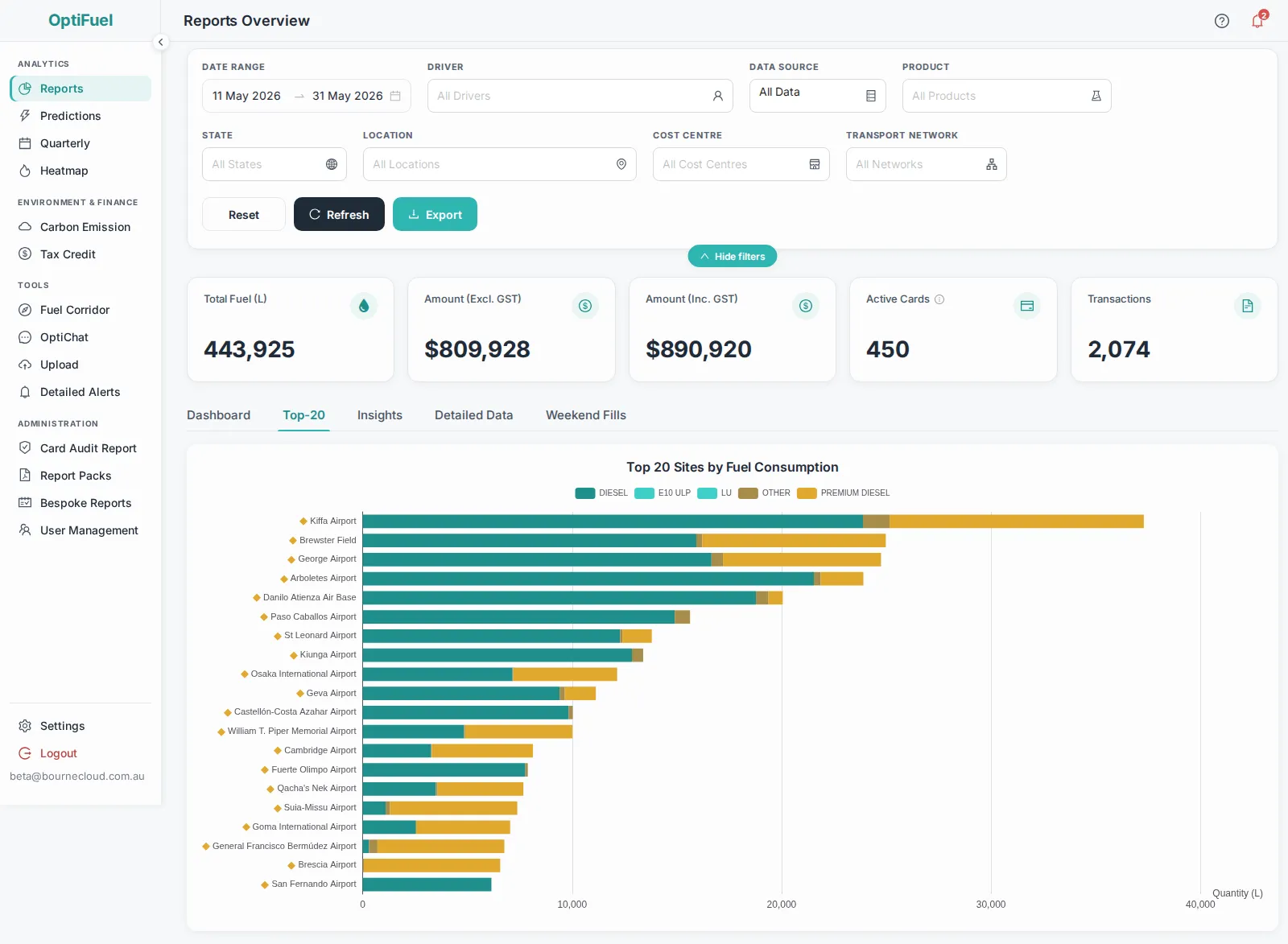Open the notifications bell
The width and height of the screenshot is (1288, 944).
pos(1257,21)
